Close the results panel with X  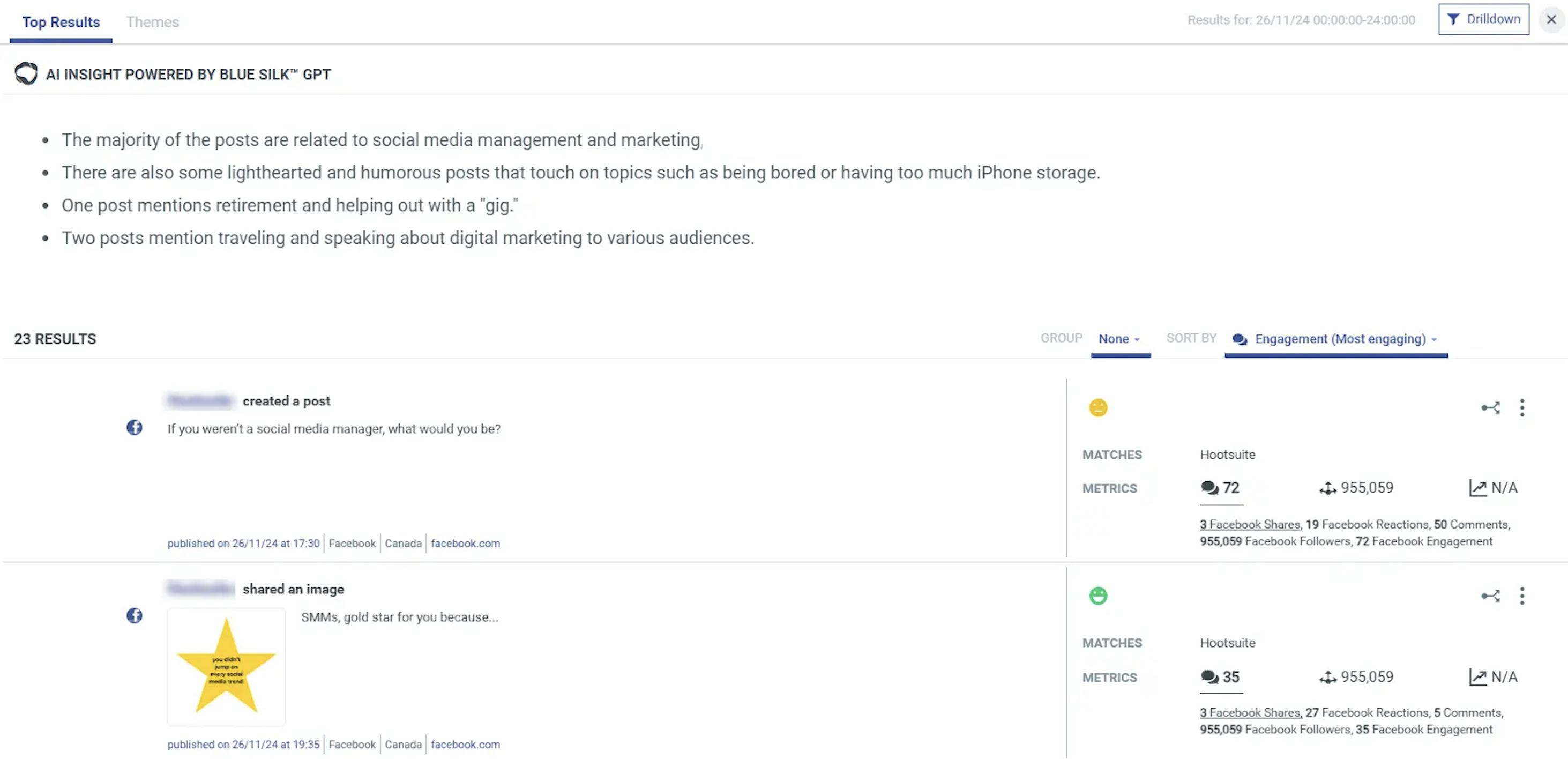1550,19
